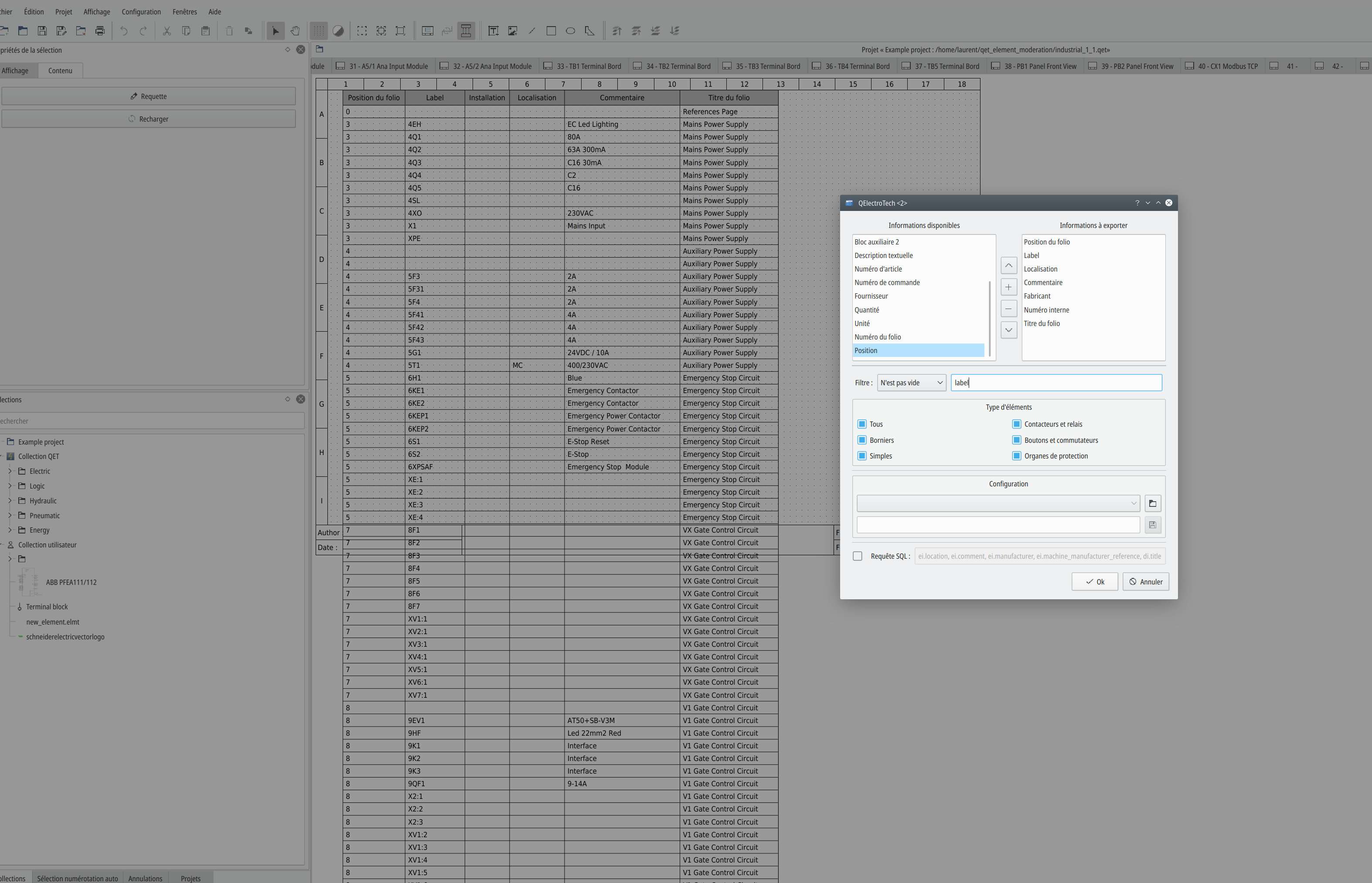Open the Aide menu
1372x883 pixels.
214,11
